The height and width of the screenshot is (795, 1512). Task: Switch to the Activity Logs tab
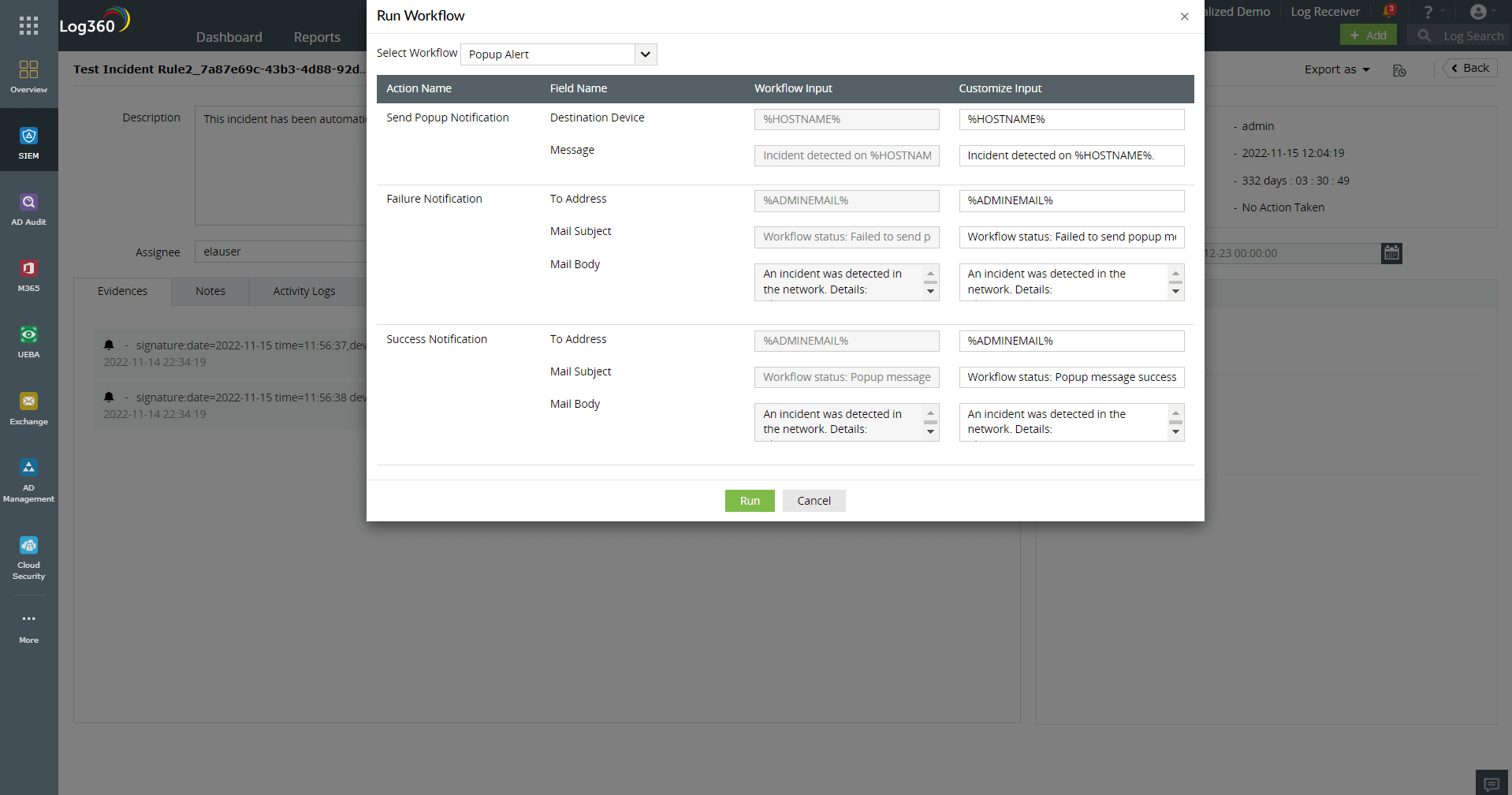click(304, 291)
